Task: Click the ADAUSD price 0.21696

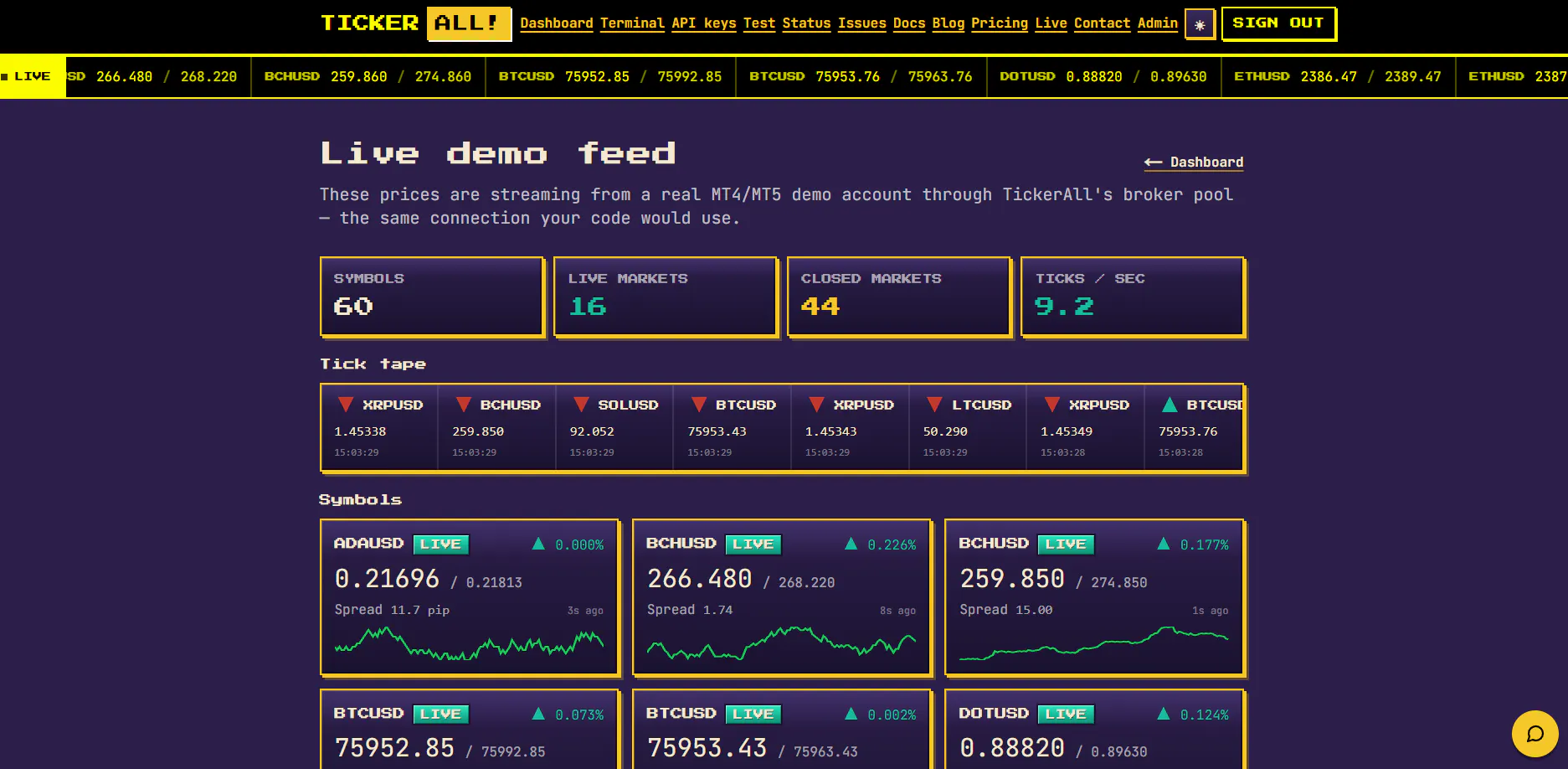Action: coord(387,579)
